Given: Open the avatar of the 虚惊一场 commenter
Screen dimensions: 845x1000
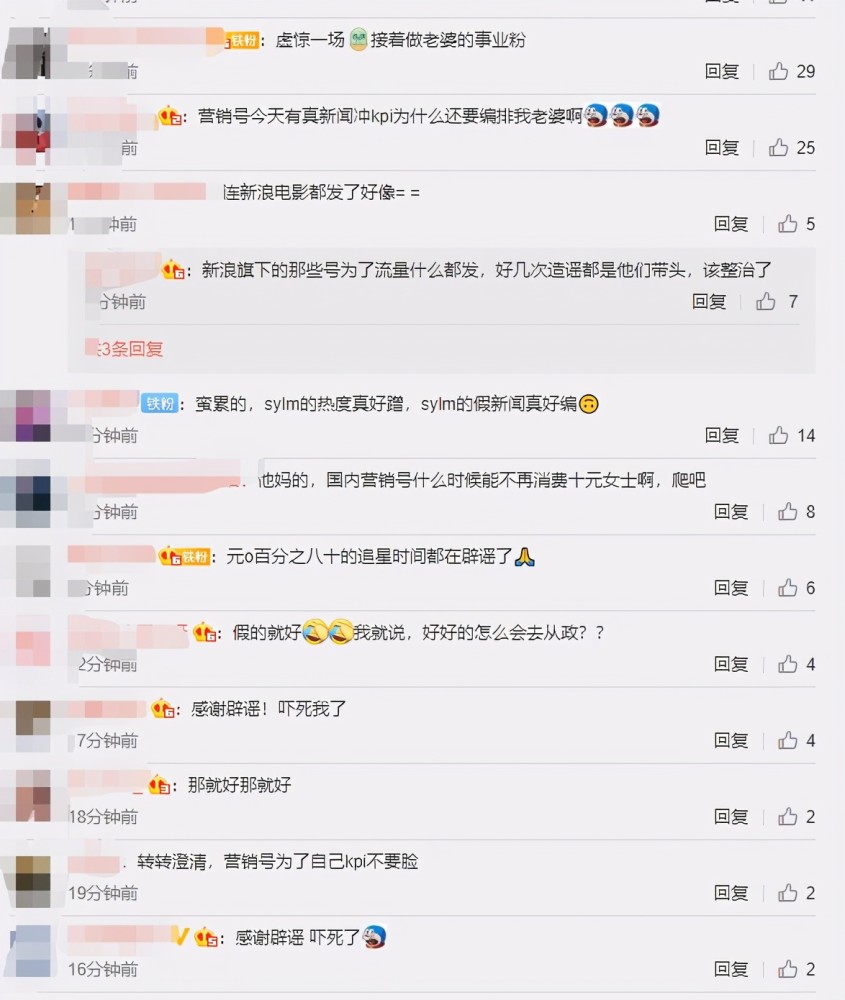Looking at the screenshot, I should click(26, 53).
